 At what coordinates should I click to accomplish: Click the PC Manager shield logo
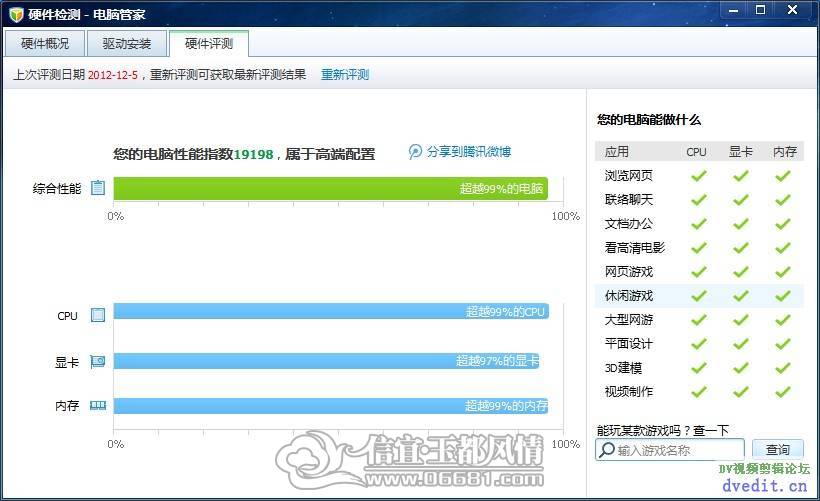16,14
